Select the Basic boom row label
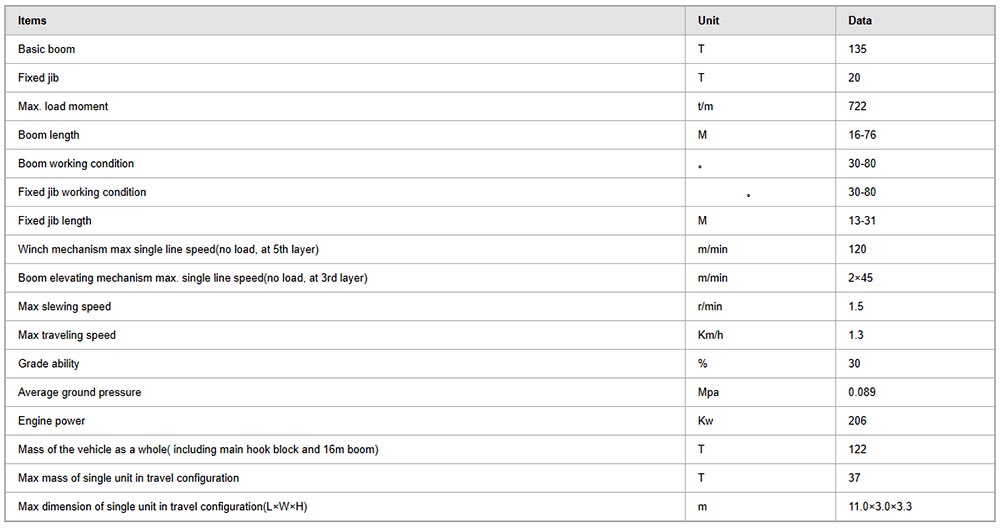This screenshot has height=528, width=1000. pos(47,49)
